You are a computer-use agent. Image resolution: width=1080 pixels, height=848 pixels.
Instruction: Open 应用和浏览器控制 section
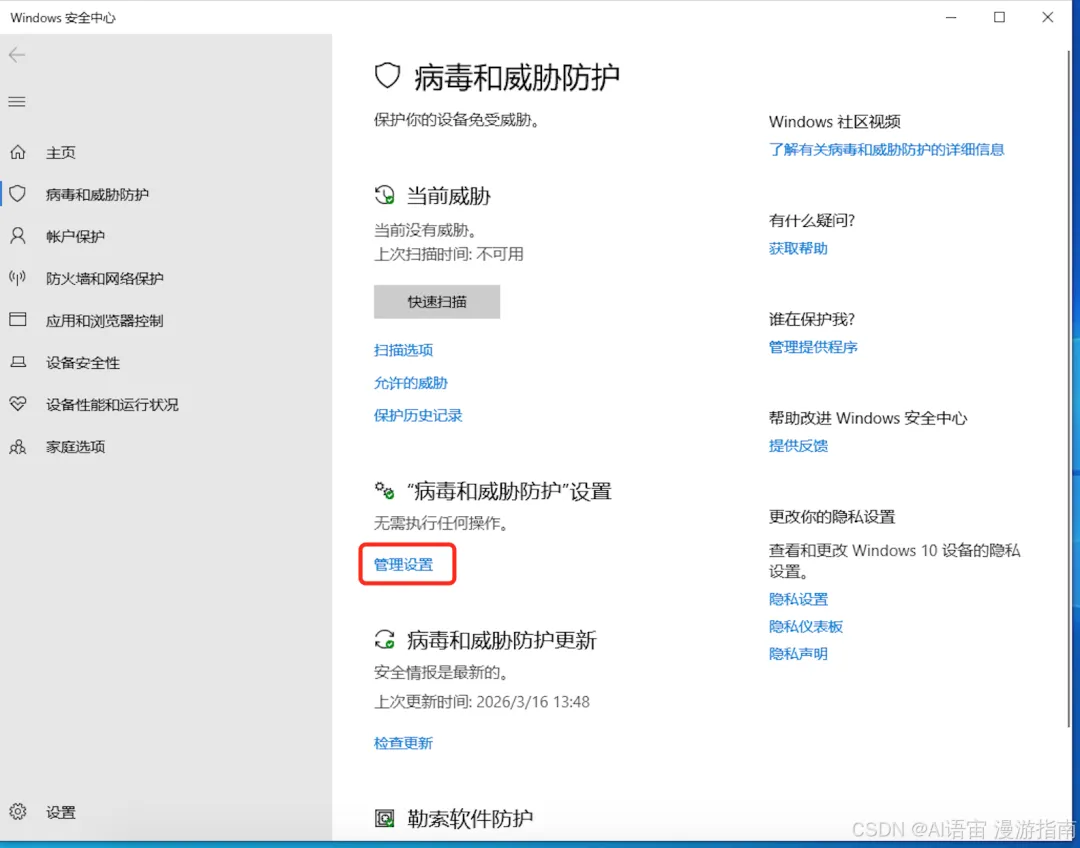(105, 320)
